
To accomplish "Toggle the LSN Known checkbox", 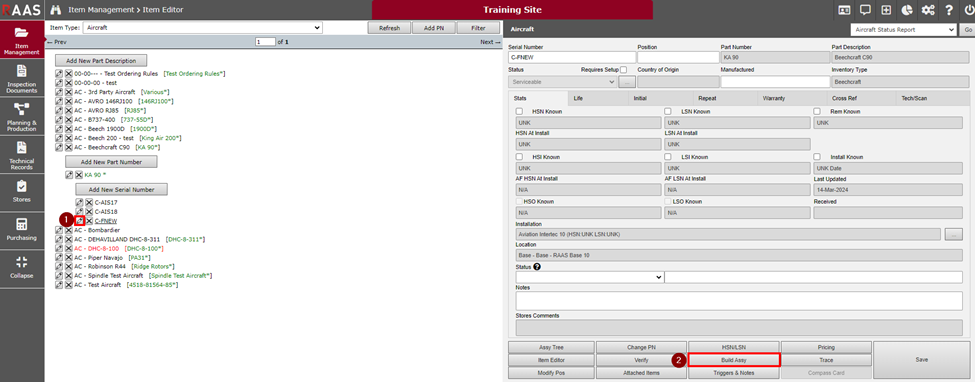I will point(668,111).
